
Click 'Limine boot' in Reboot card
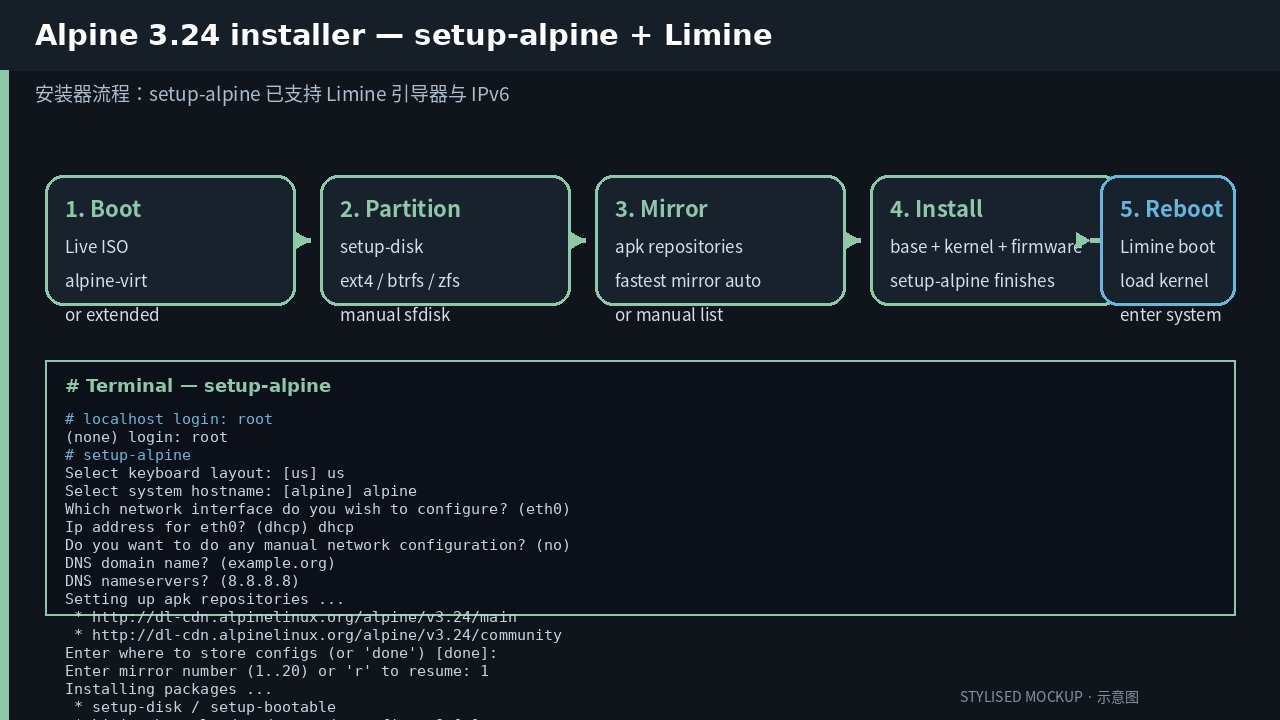(x=1168, y=247)
